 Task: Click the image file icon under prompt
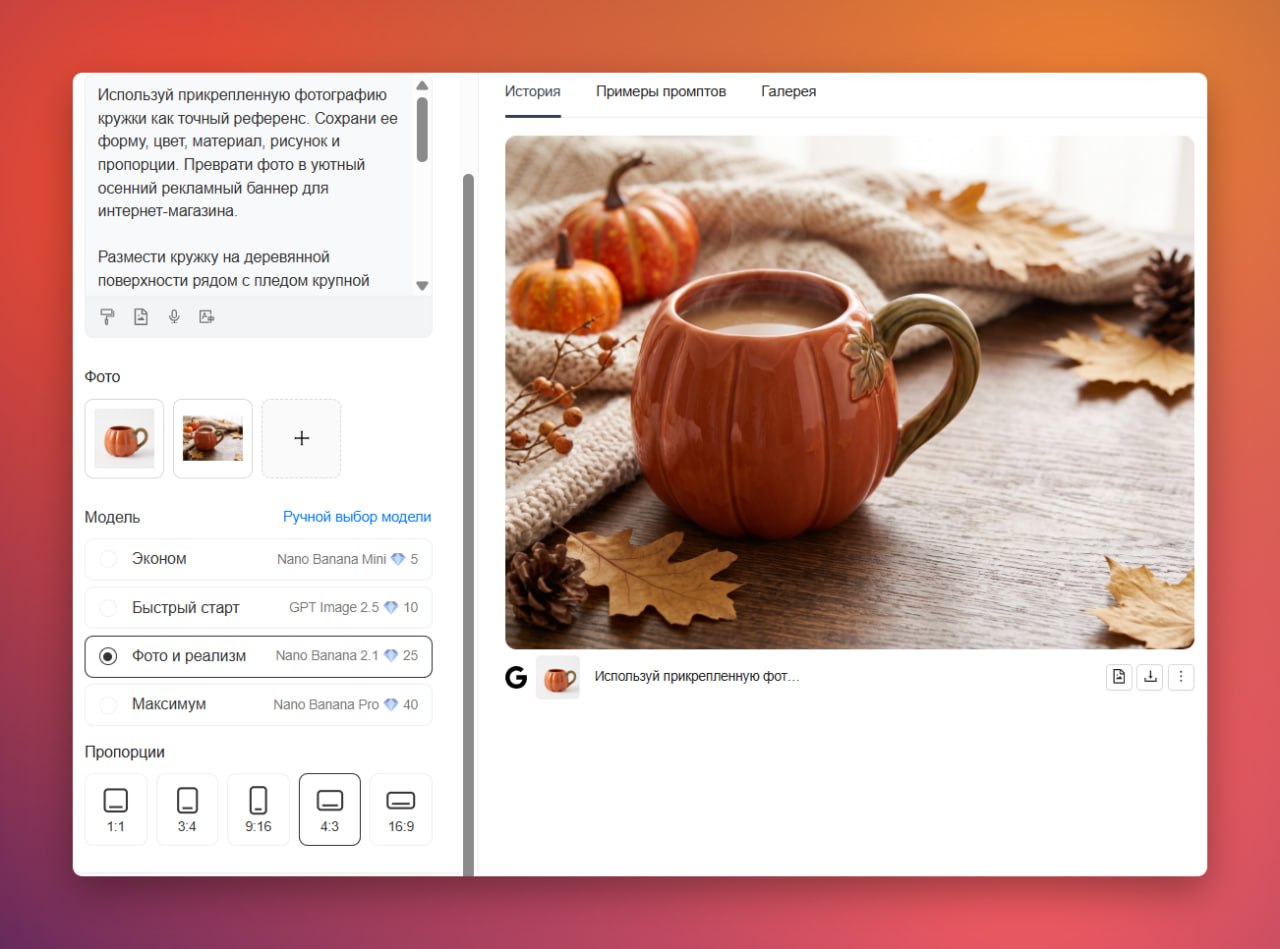click(141, 317)
